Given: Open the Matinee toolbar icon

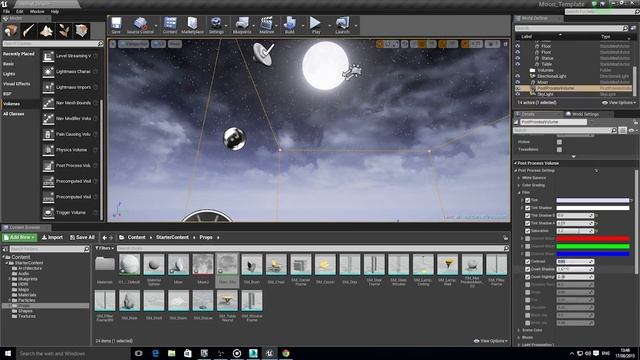Looking at the screenshot, I should [x=267, y=25].
